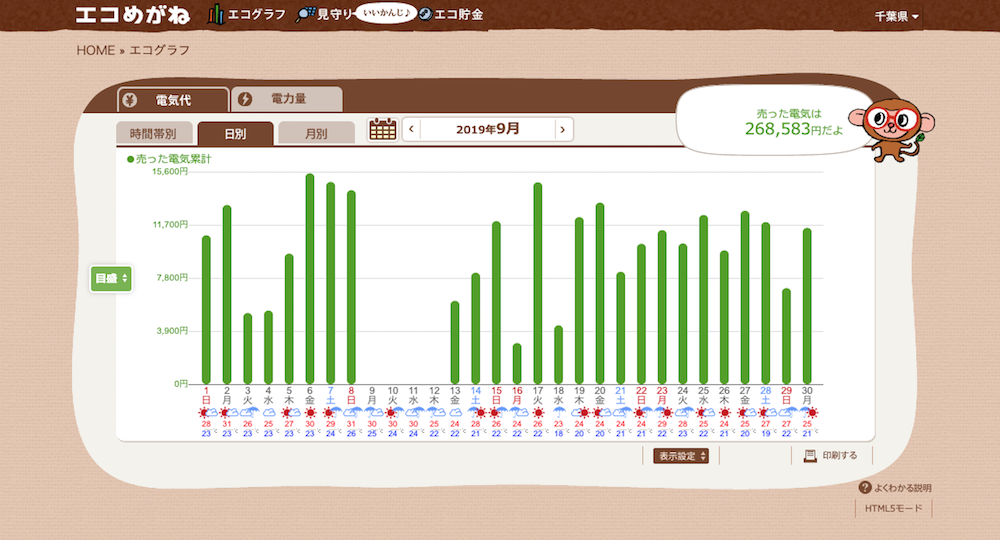Open the エコ貯金 savings icon
Screen dimensions: 1000x540
coord(425,14)
